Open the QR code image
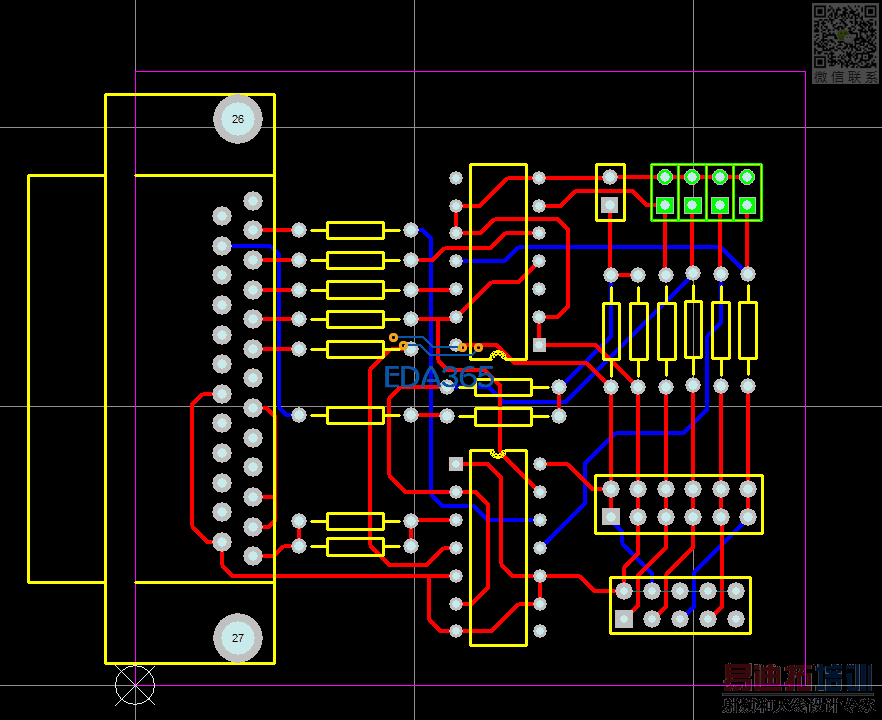Screen dimensions: 882x720 point(845,36)
